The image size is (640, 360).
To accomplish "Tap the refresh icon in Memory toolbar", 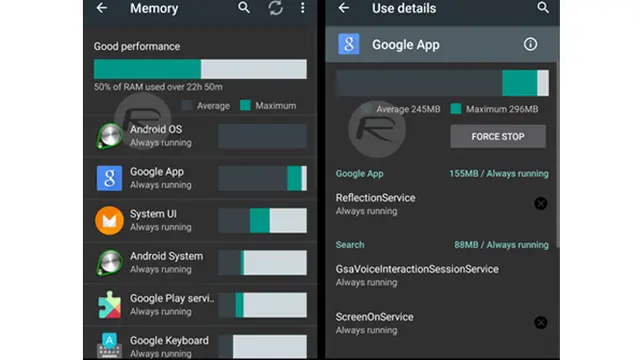I will pyautogui.click(x=276, y=8).
